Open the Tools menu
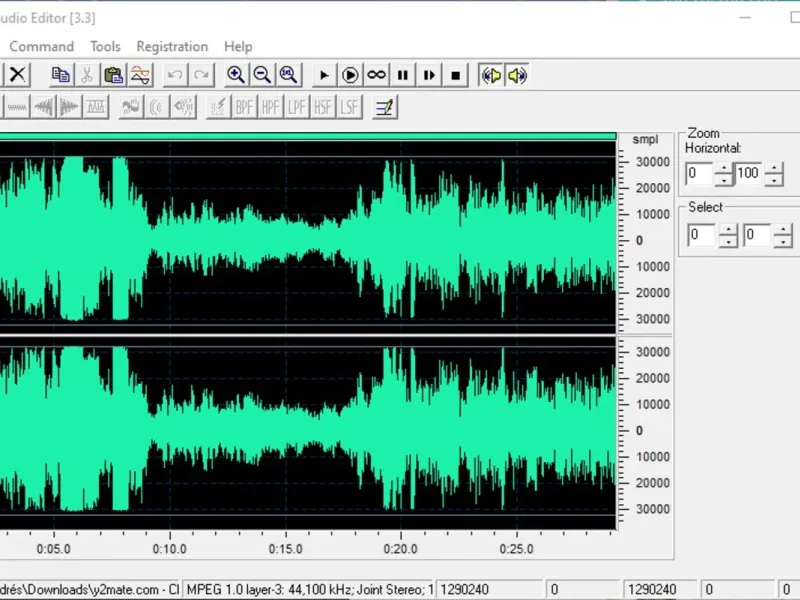 [x=105, y=46]
